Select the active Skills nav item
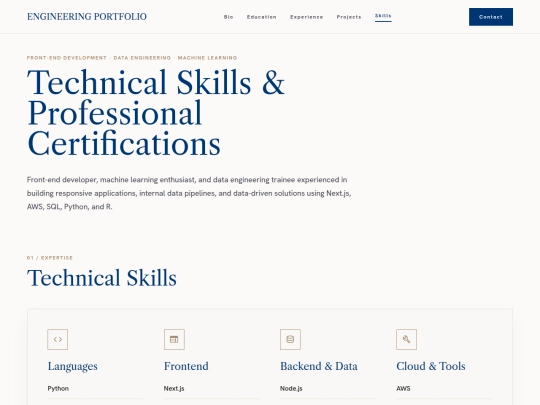The width and height of the screenshot is (540, 405). (383, 16)
